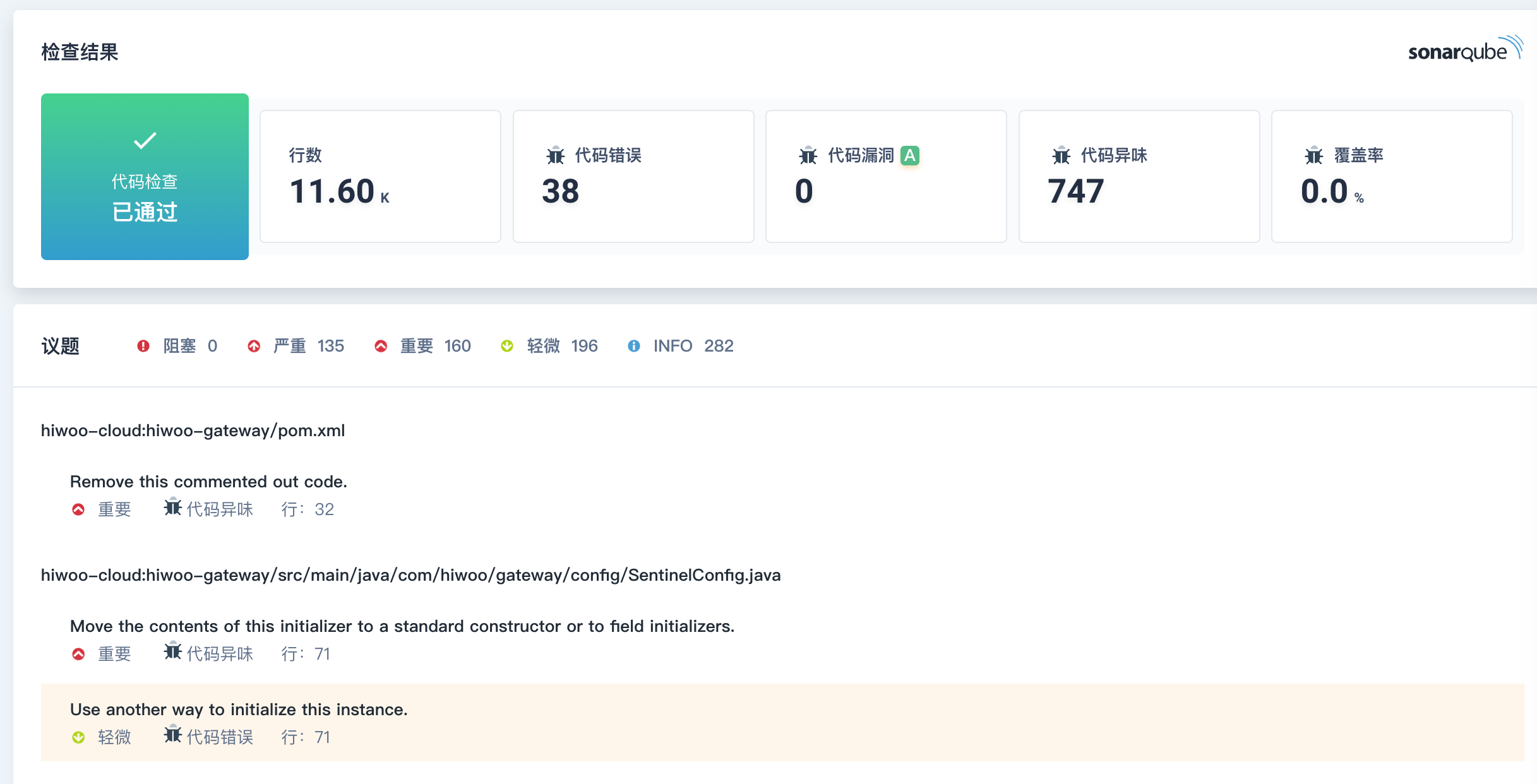The width and height of the screenshot is (1537, 784).
Task: Click the 代码检查 已通过 status card
Action: [145, 189]
